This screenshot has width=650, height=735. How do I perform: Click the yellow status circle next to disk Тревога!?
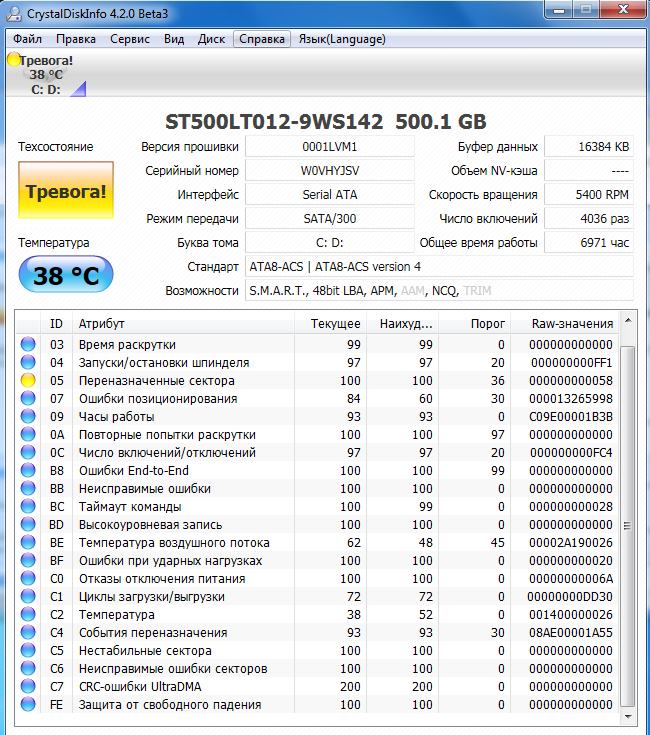14,60
